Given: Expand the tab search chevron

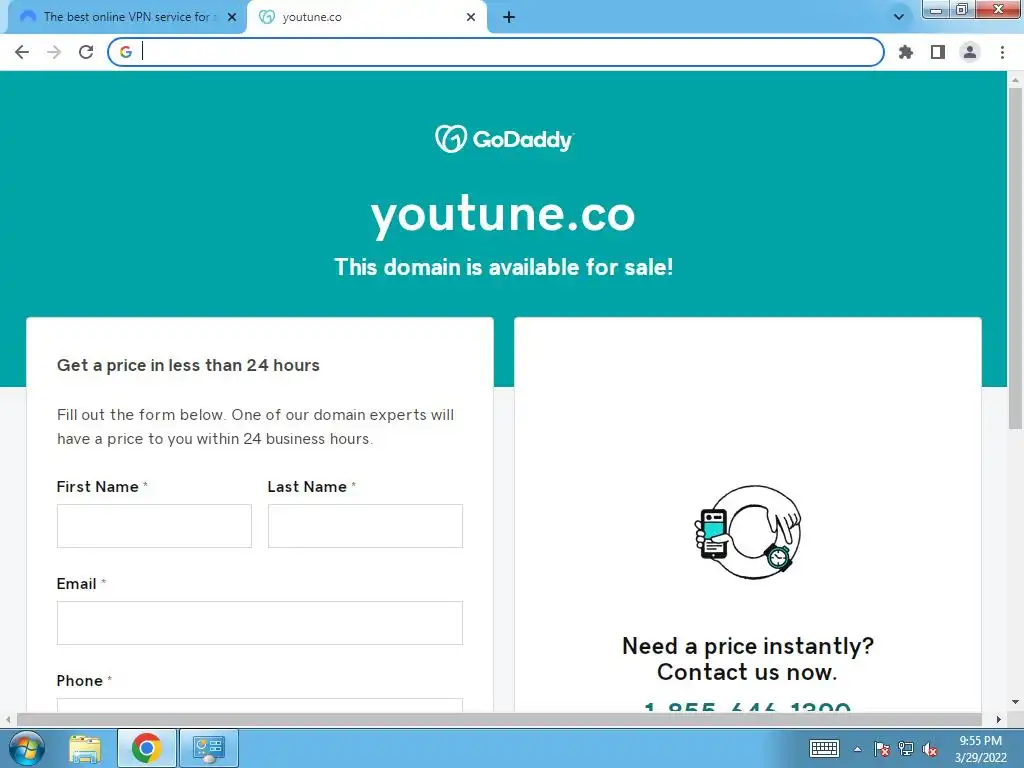Looking at the screenshot, I should point(899,17).
